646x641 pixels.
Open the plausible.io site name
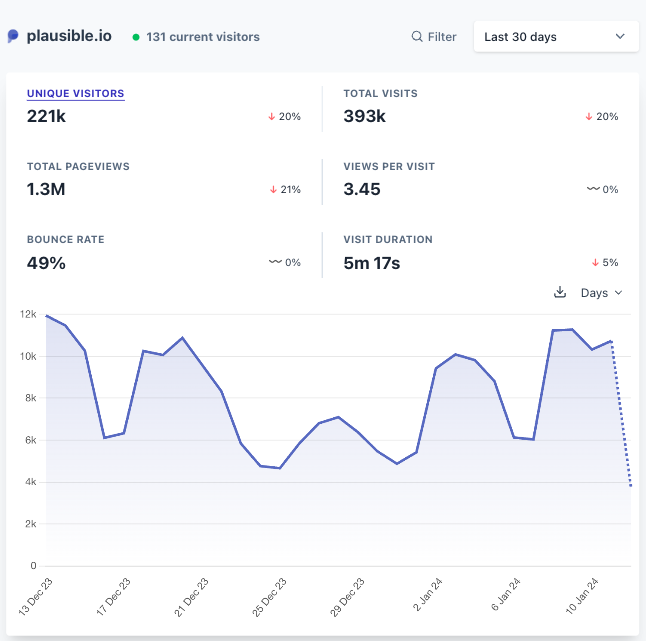(x=69, y=36)
